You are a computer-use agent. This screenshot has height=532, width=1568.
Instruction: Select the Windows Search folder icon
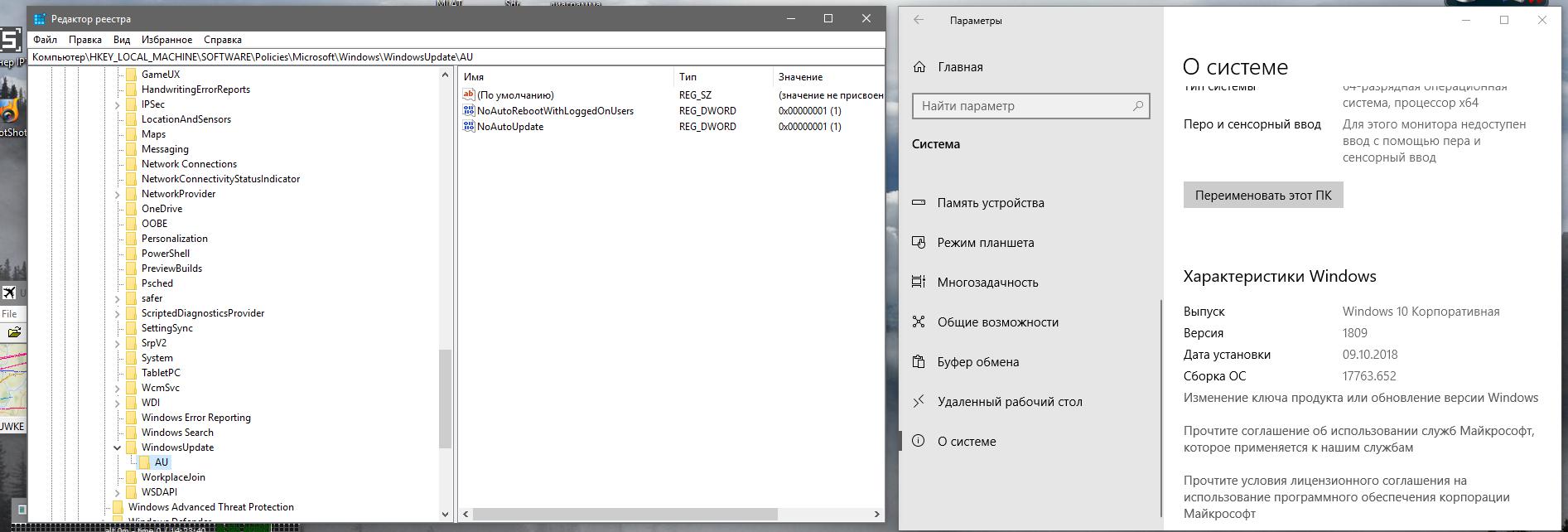click(x=131, y=433)
